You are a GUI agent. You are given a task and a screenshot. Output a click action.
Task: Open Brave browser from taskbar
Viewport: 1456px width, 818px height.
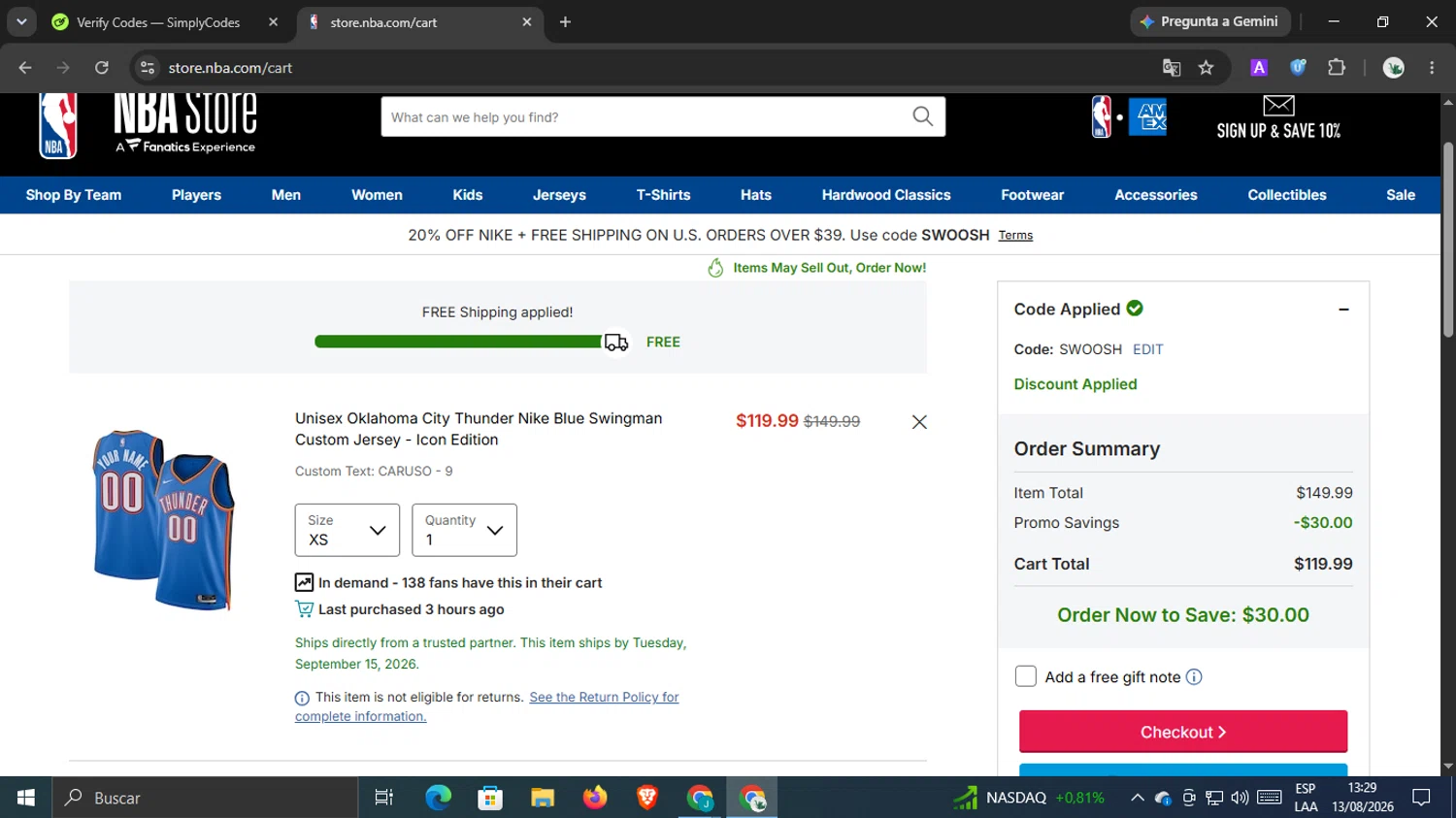coord(647,798)
